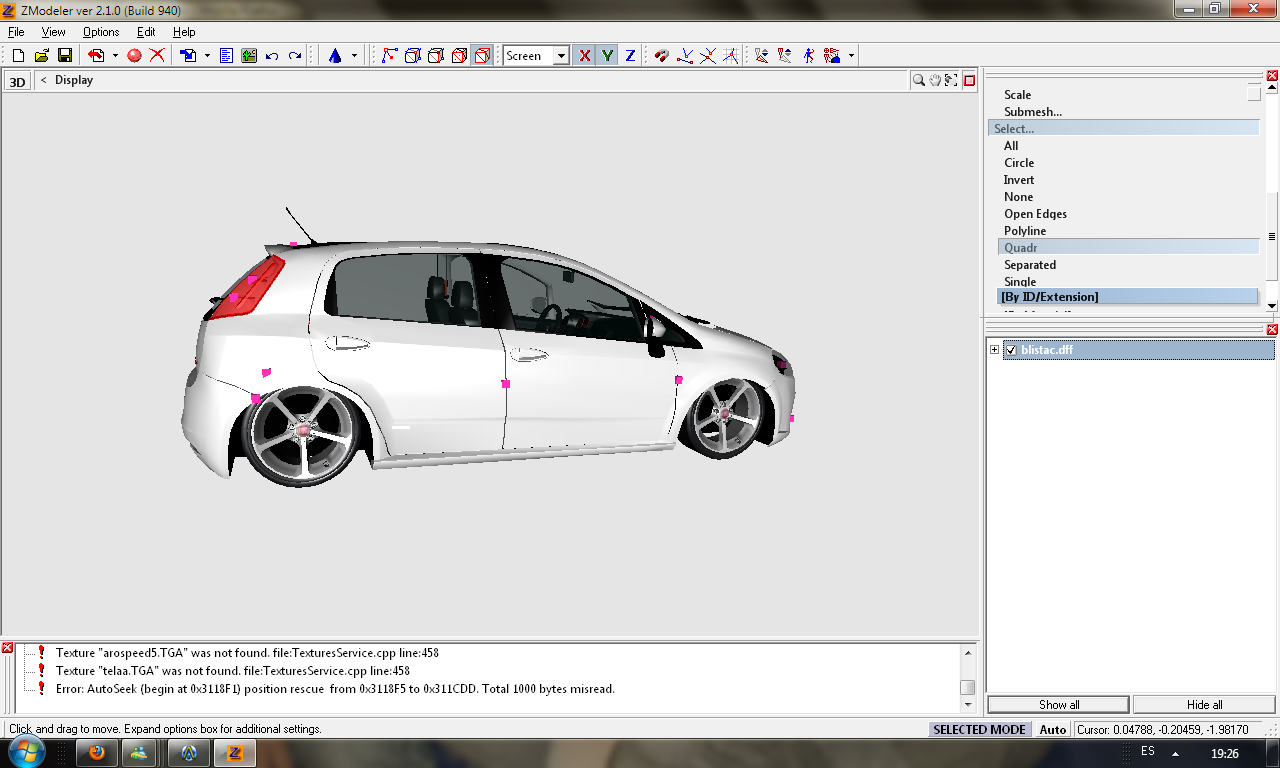Uncheck the blistac.dff visibility checkbox

click(x=1011, y=350)
